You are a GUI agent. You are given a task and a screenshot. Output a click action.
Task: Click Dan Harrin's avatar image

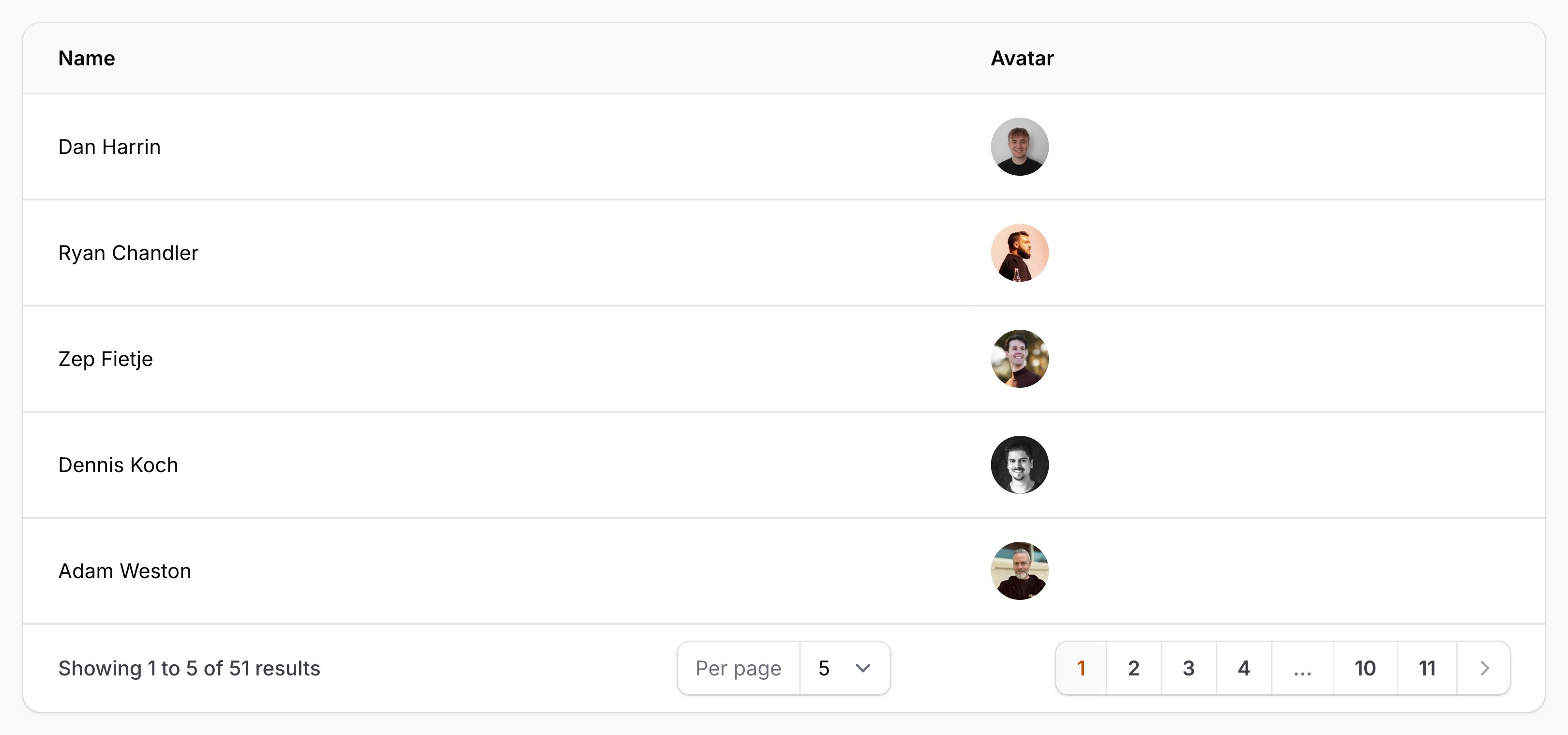1020,147
